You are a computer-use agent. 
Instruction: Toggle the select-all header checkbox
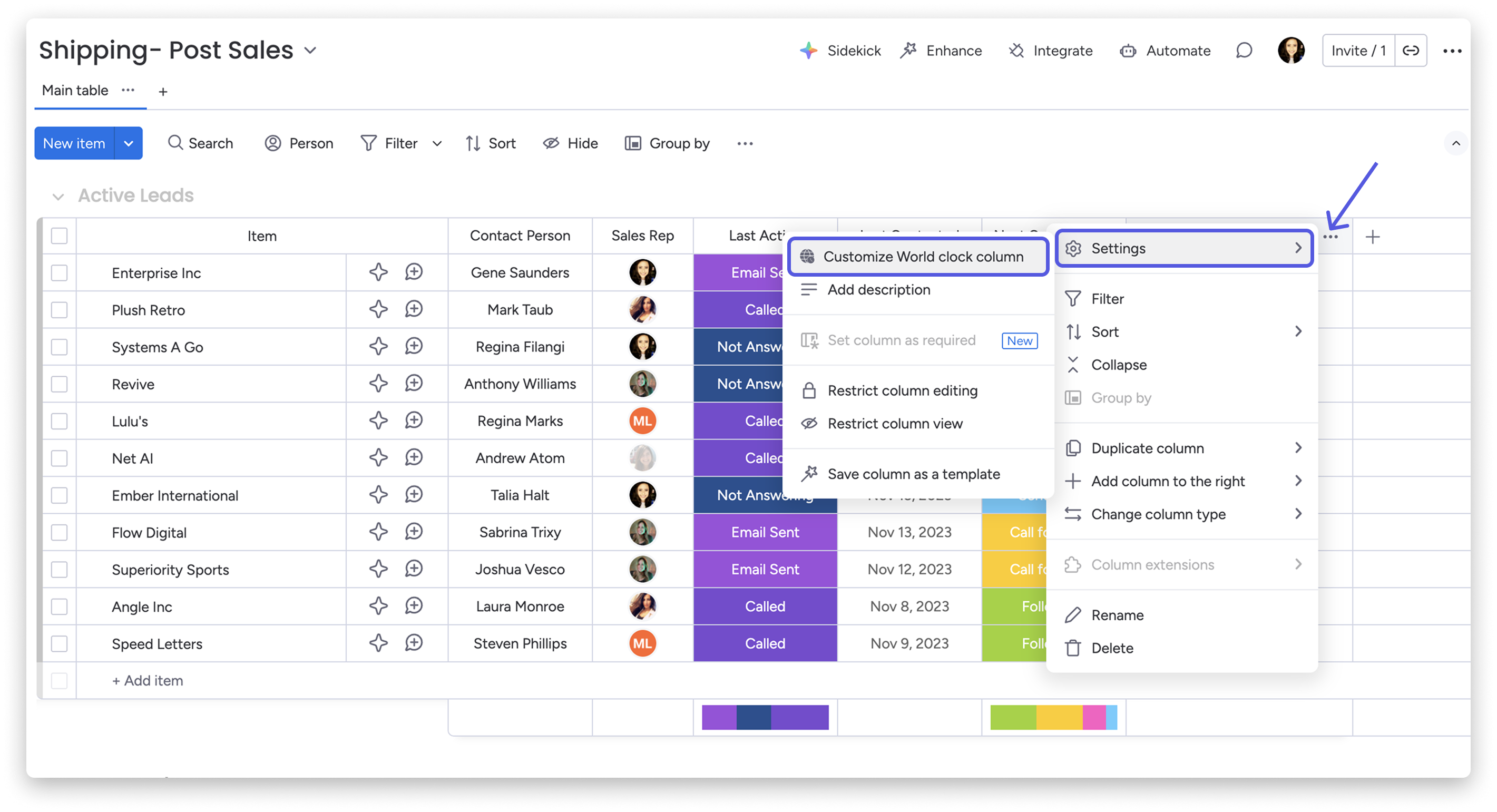pos(59,236)
